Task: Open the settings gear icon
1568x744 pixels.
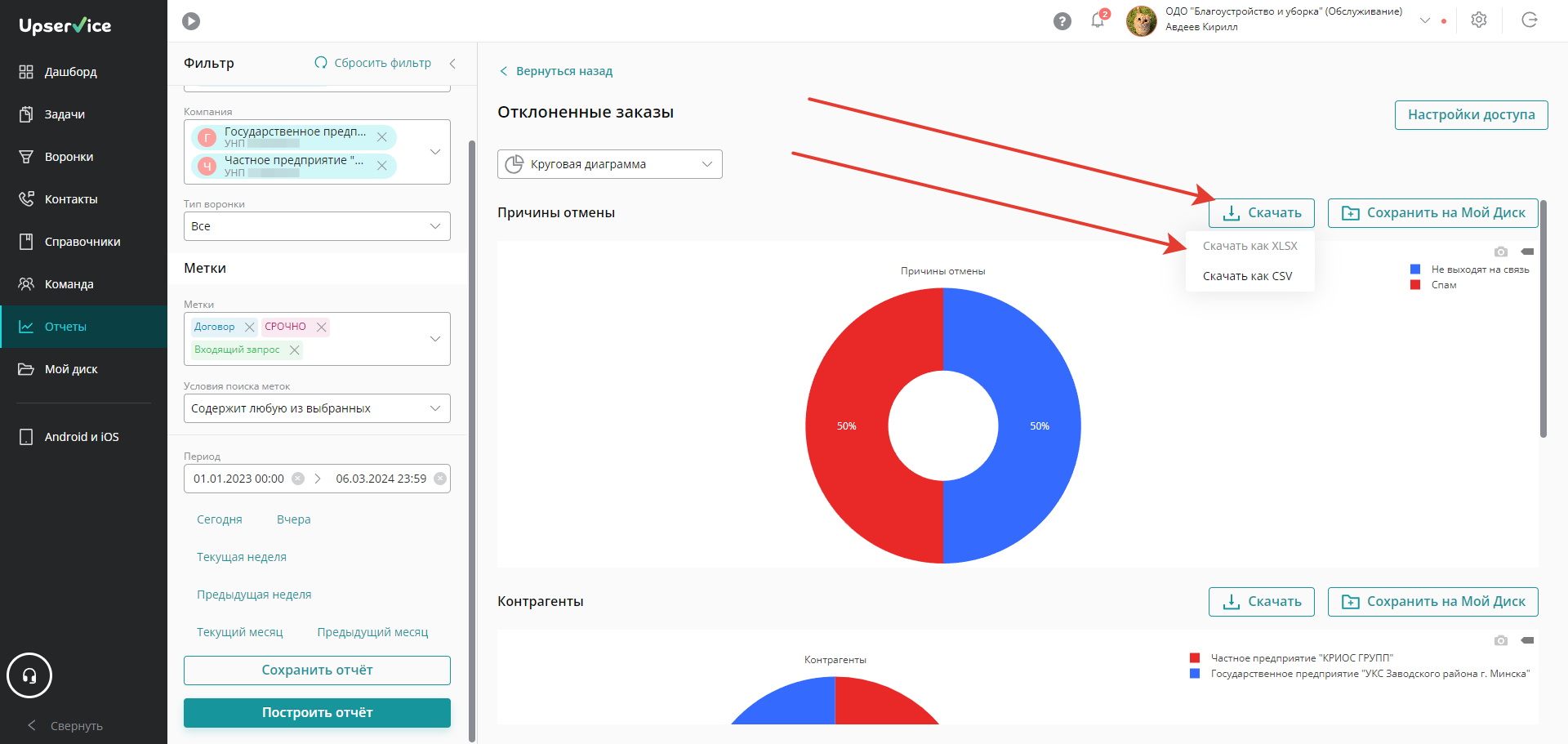Action: (1479, 20)
